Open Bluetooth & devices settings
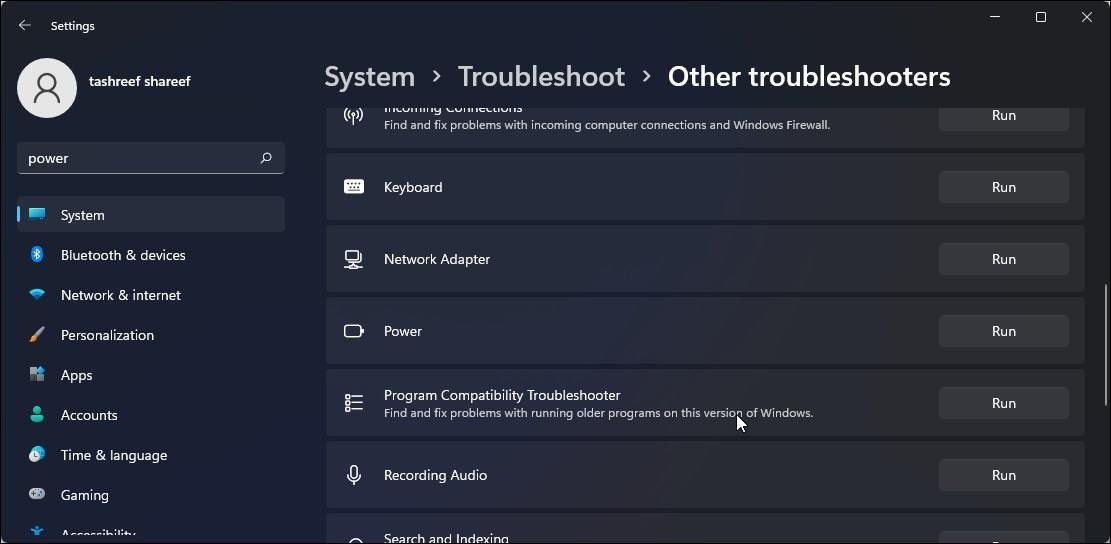 tap(151, 255)
